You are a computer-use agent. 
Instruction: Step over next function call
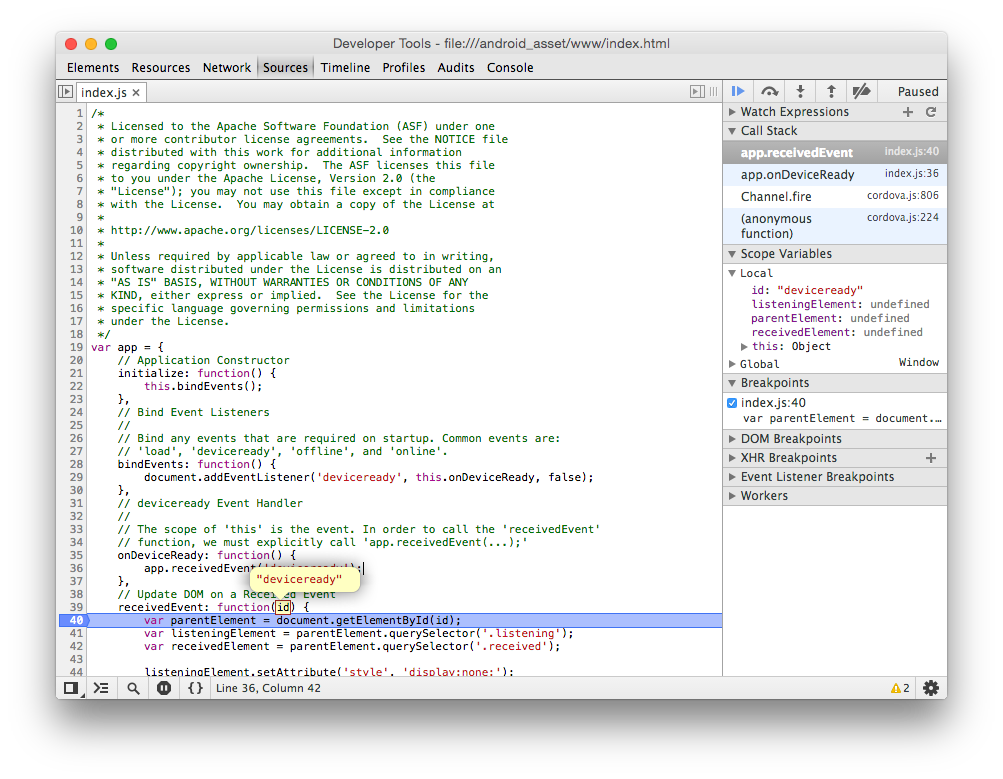pyautogui.click(x=770, y=91)
